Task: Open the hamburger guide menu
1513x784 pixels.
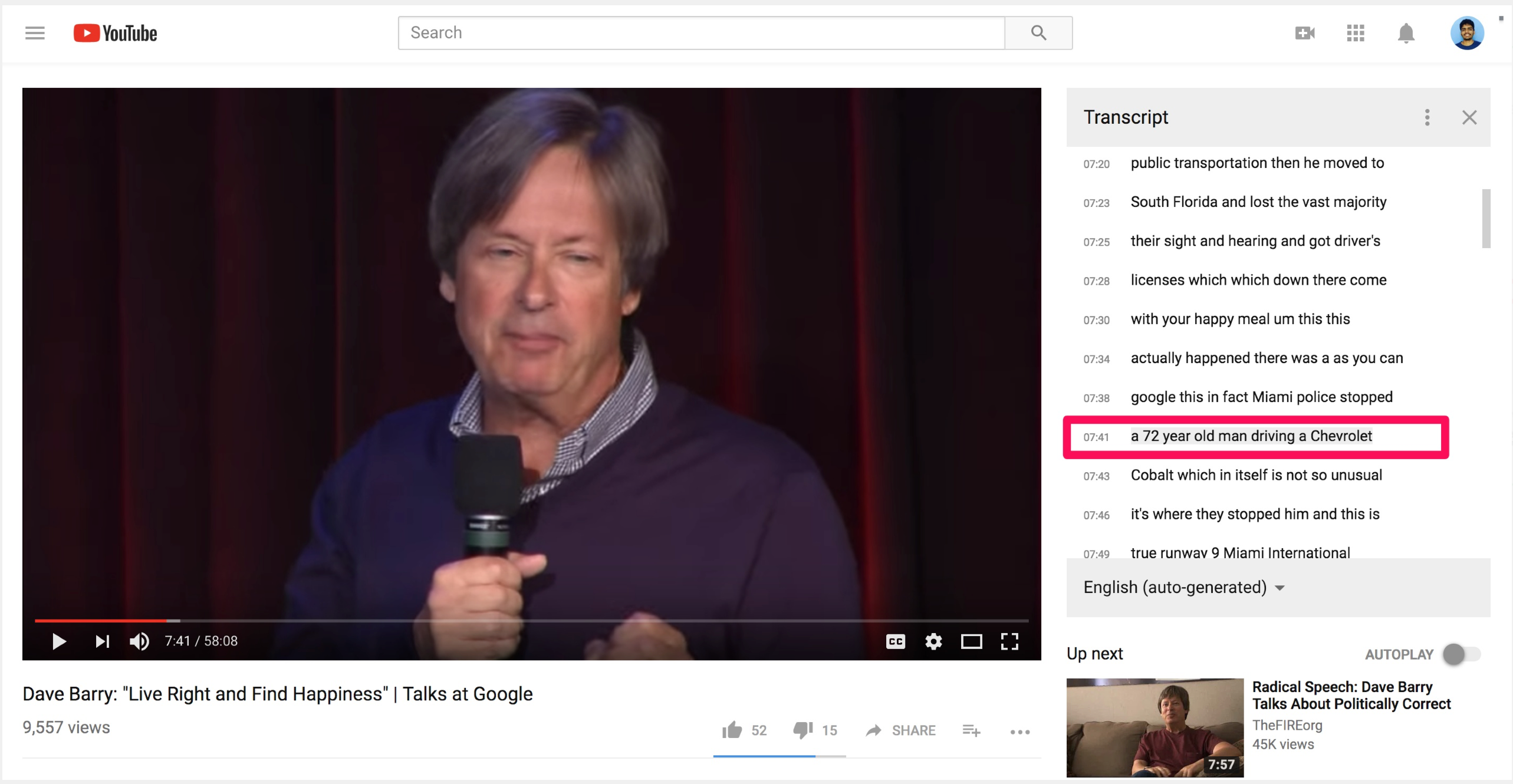Action: pos(35,33)
